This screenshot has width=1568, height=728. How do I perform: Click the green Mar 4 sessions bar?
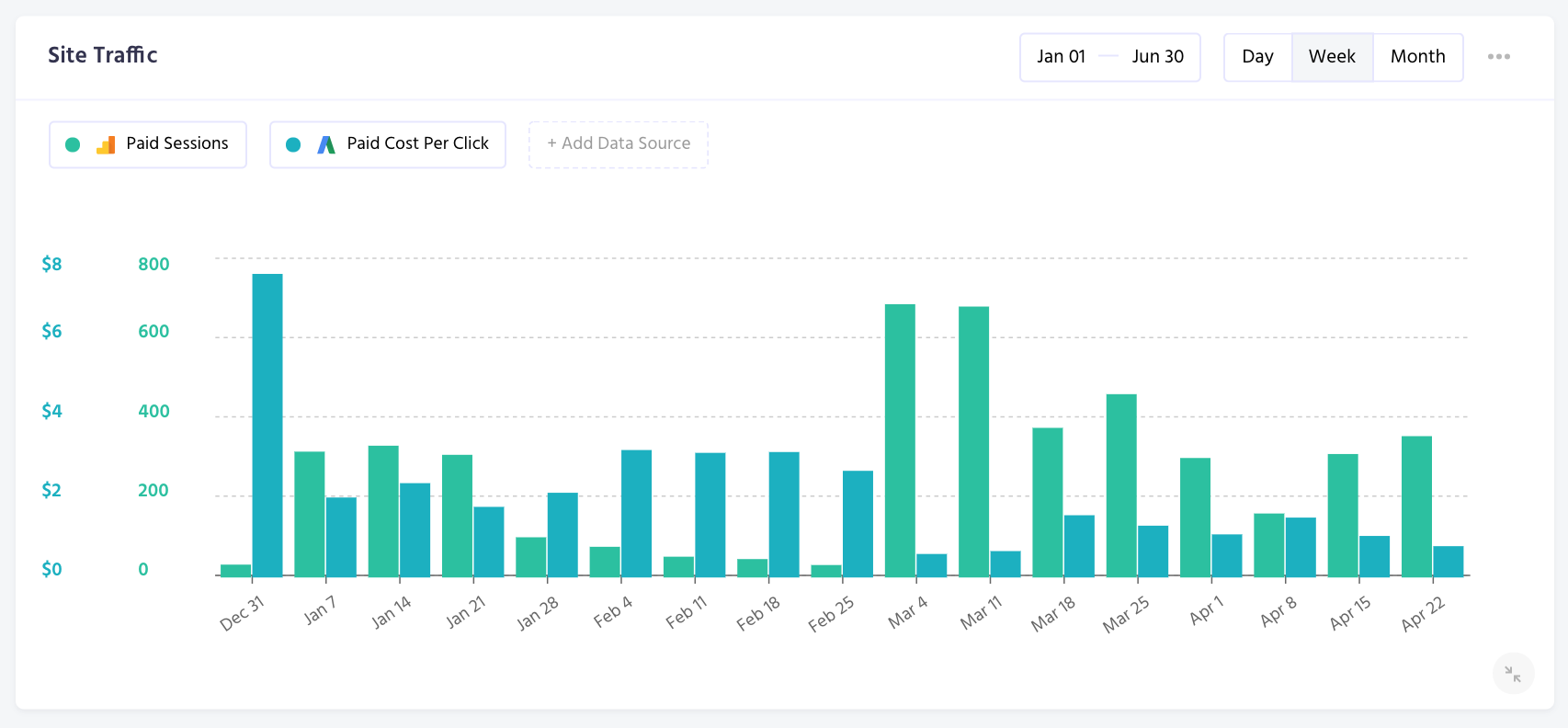(900, 439)
